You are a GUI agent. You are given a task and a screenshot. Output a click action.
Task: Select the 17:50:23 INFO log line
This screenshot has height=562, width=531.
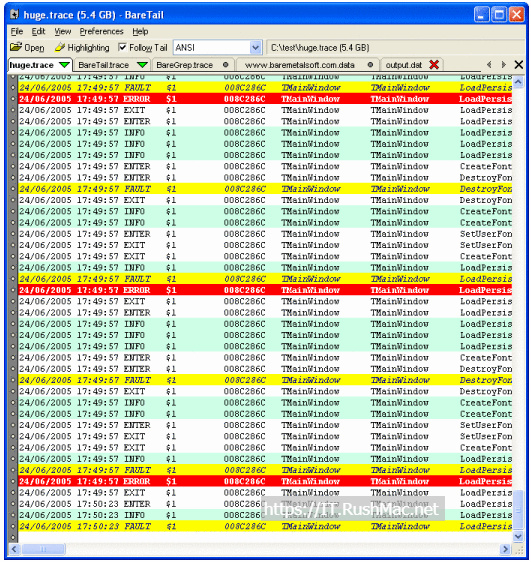(x=265, y=515)
